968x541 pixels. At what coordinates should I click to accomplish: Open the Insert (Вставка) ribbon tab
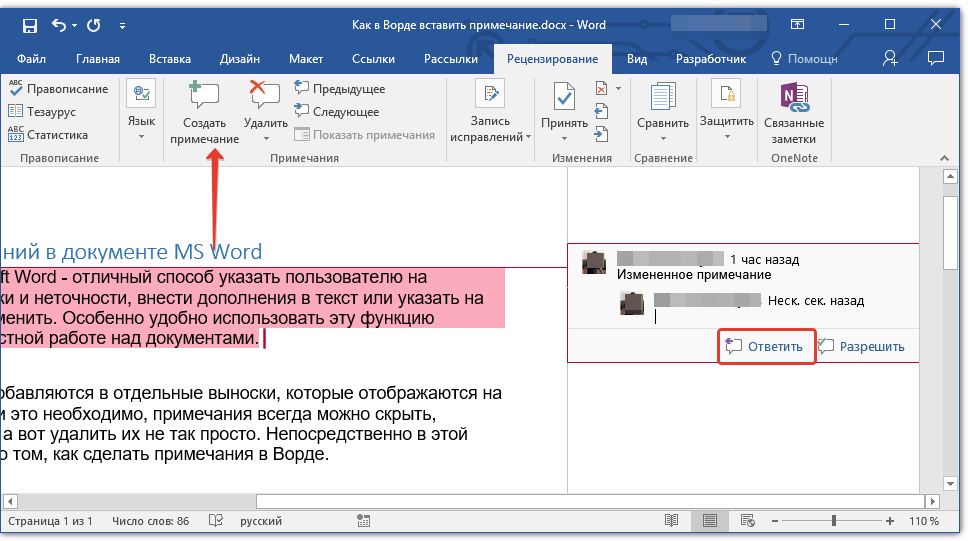pos(170,59)
